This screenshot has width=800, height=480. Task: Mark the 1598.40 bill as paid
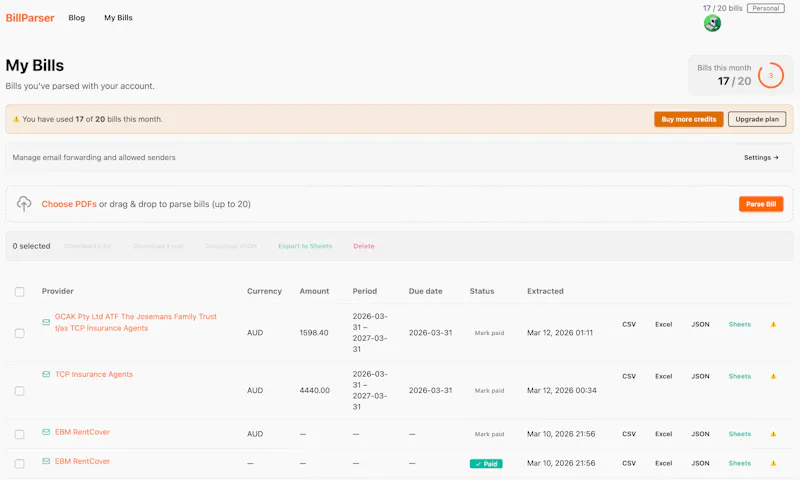[489, 333]
